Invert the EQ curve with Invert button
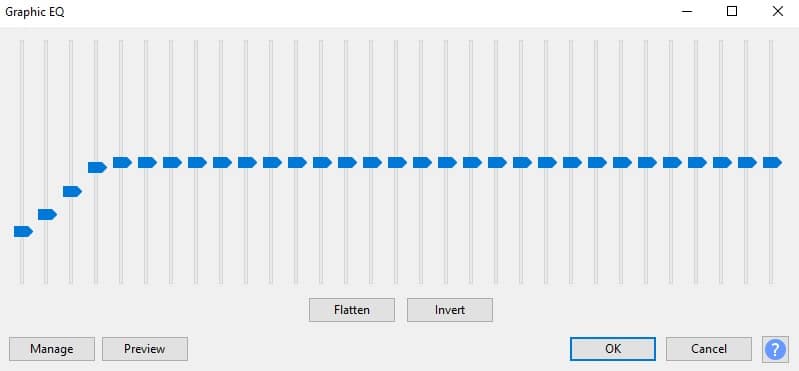Image resolution: width=799 pixels, height=371 pixels. pyautogui.click(x=449, y=310)
